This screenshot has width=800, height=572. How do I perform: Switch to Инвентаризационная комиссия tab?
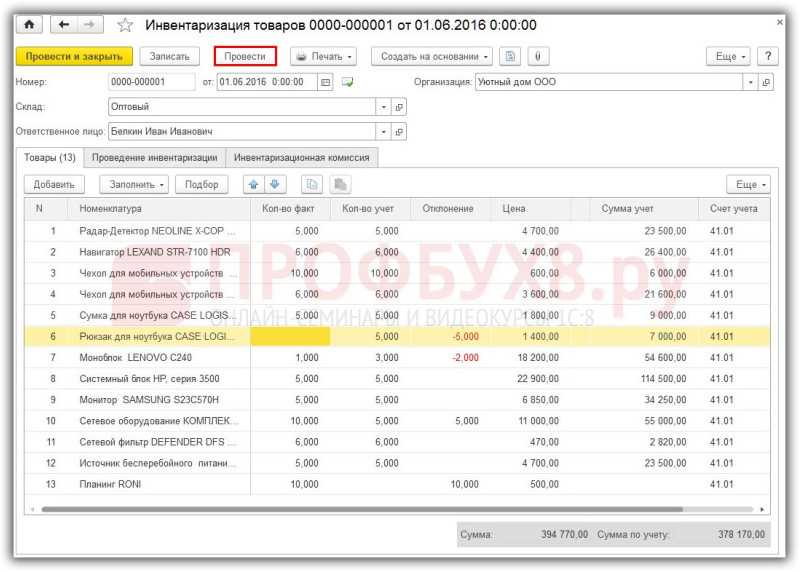click(302, 158)
